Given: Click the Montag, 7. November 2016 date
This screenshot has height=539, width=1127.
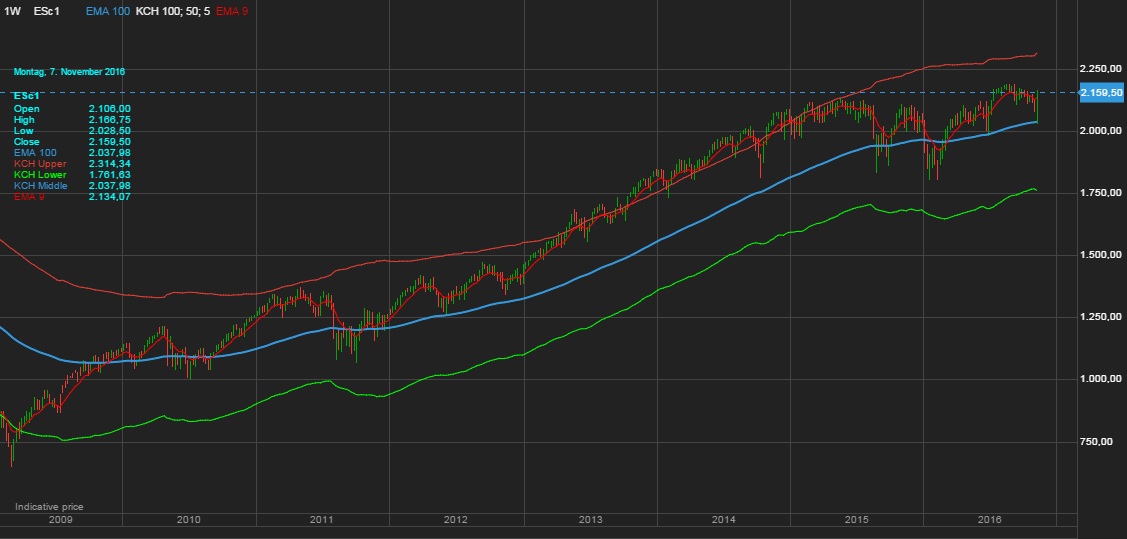Looking at the screenshot, I should (69, 72).
